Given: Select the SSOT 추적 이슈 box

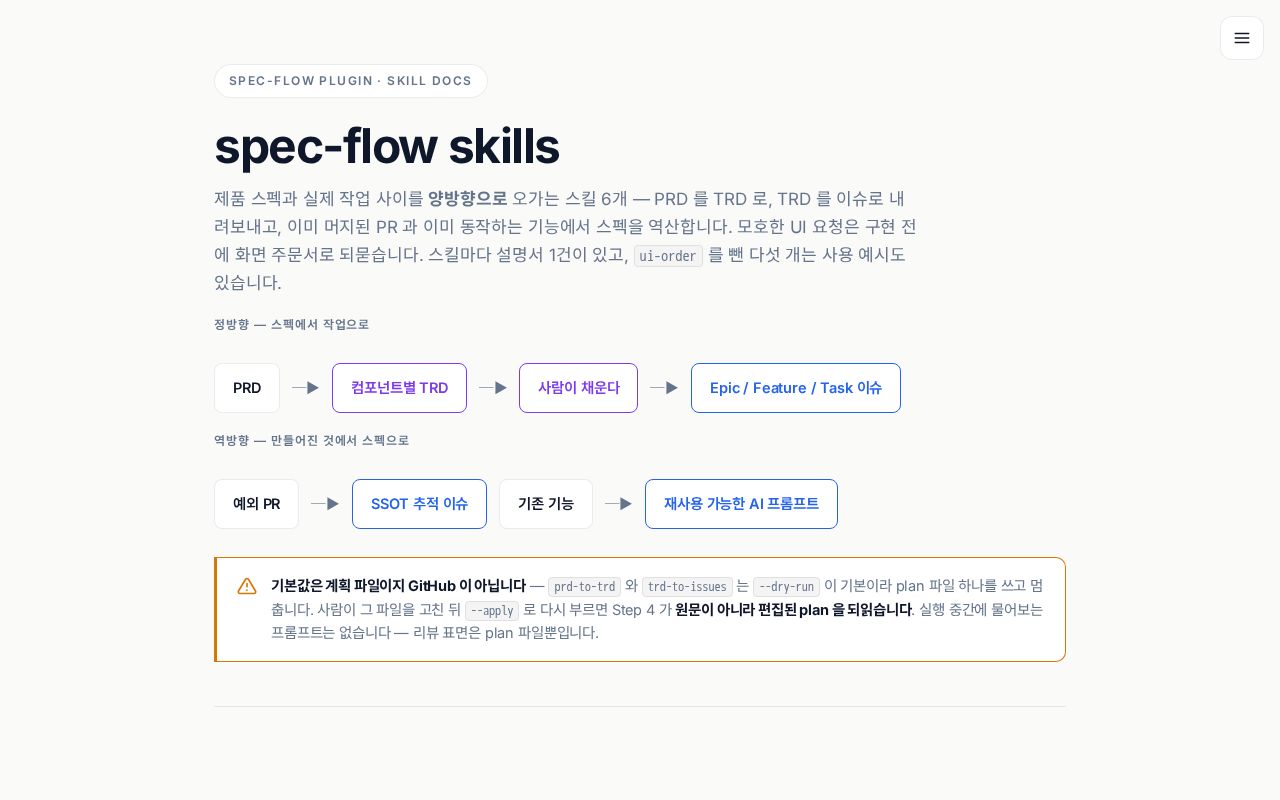Looking at the screenshot, I should point(419,504).
